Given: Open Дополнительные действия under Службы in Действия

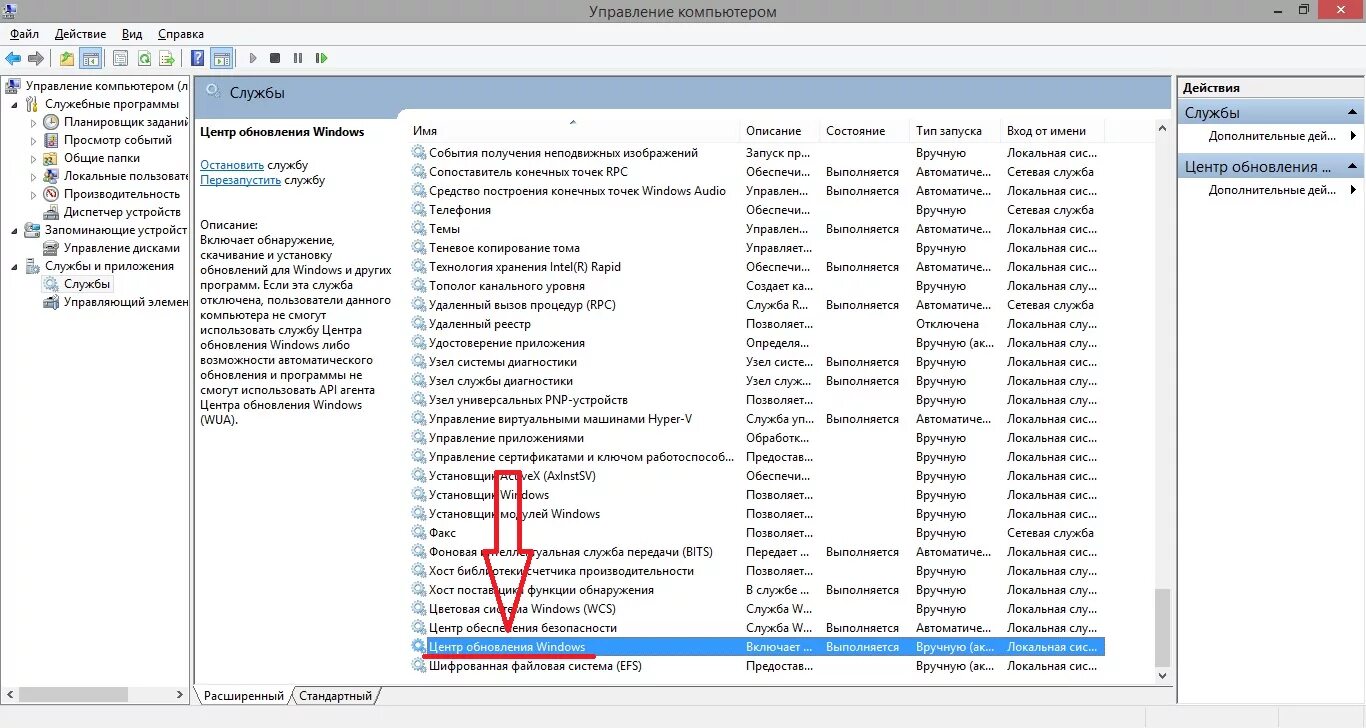Looking at the screenshot, I should click(1272, 136).
